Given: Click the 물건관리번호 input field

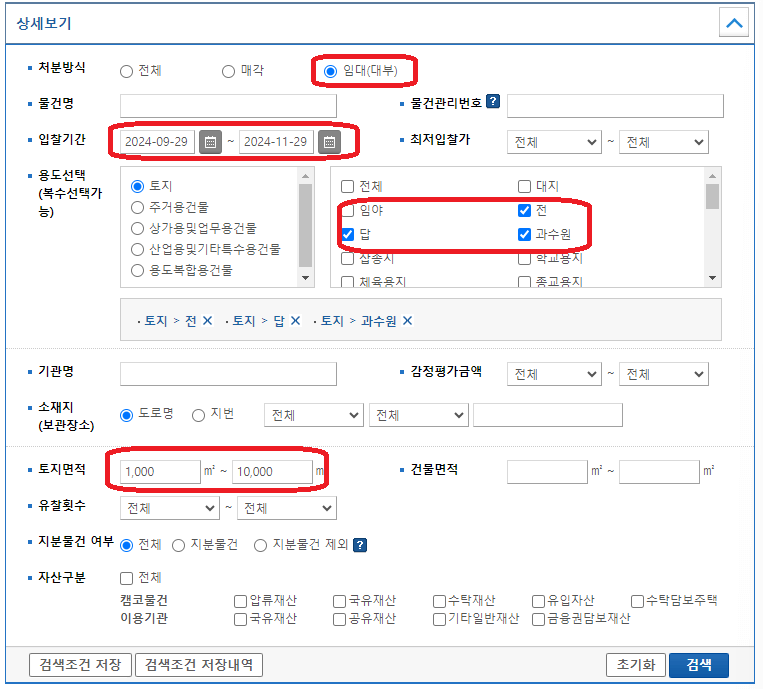Looking at the screenshot, I should 615,106.
